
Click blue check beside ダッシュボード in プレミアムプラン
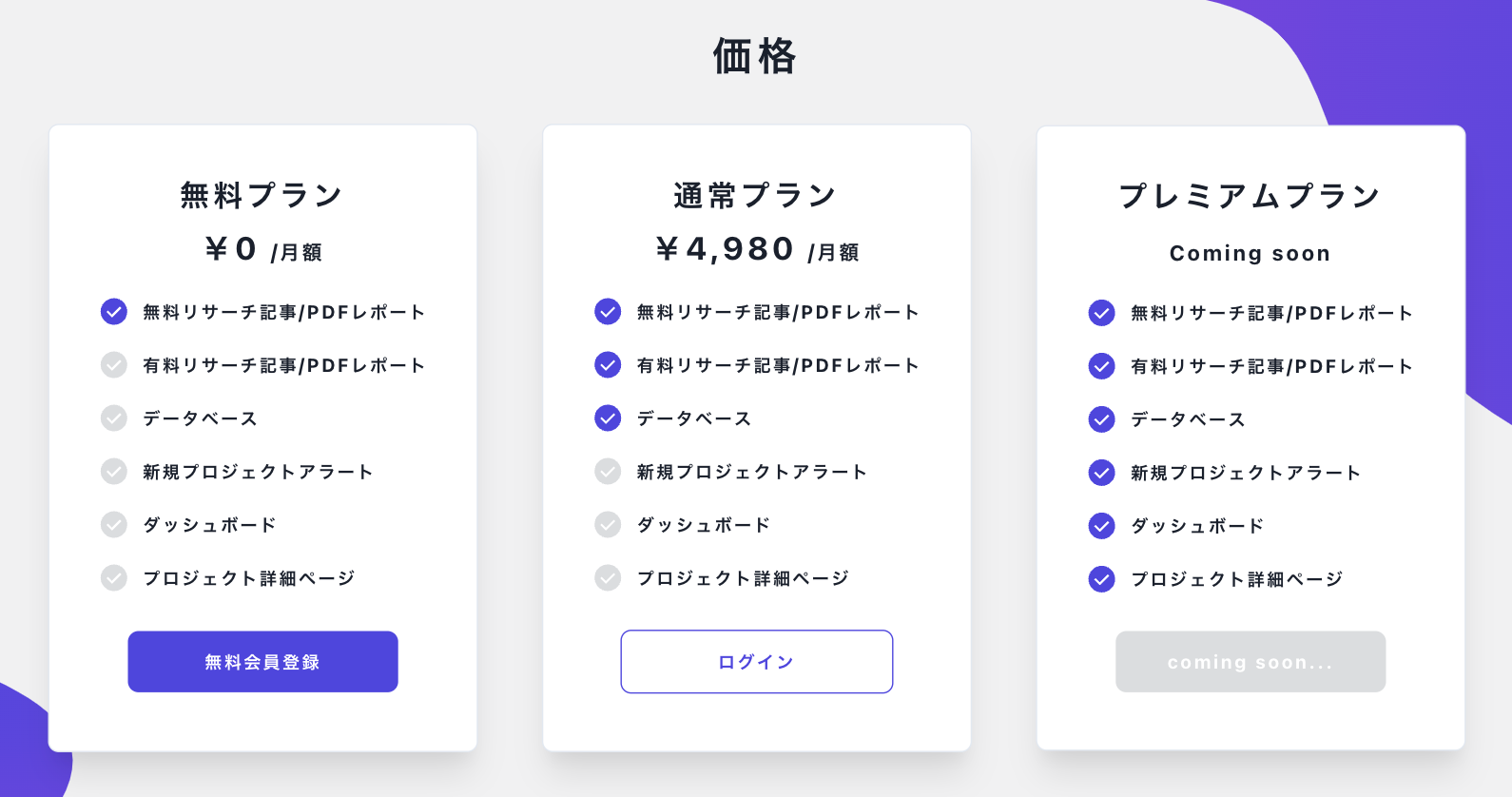coord(1101,526)
